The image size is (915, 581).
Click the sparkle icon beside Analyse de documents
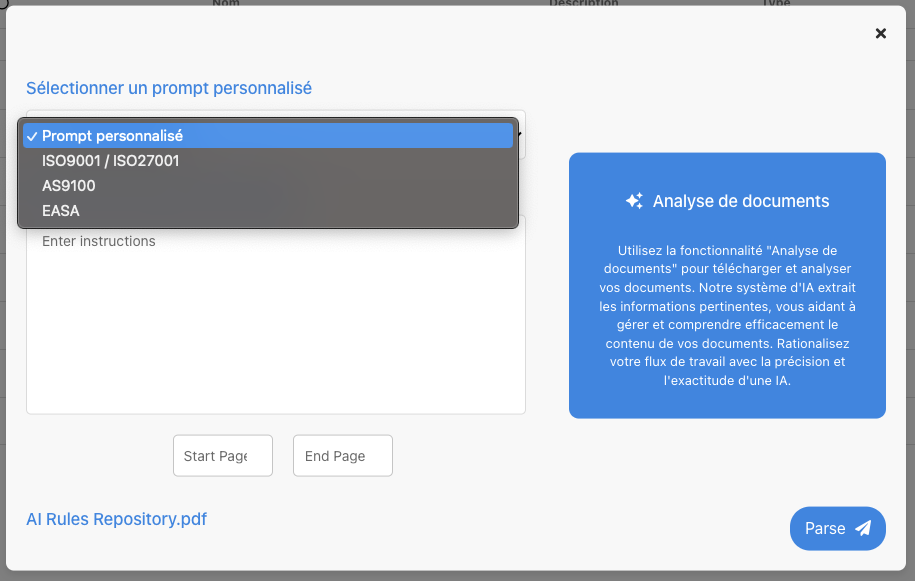(634, 201)
